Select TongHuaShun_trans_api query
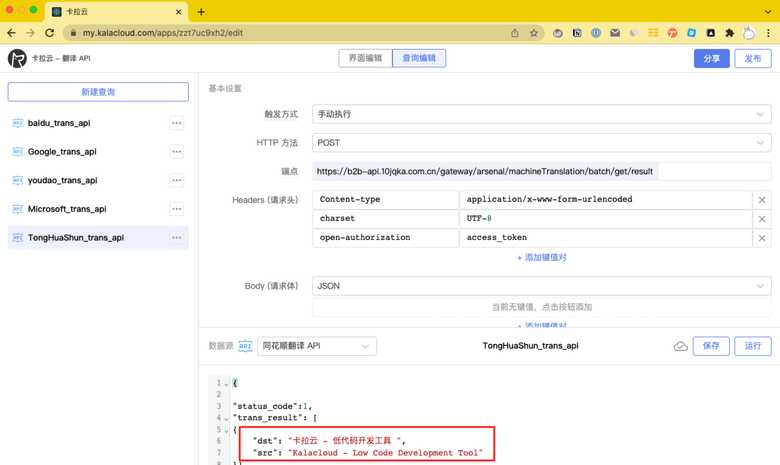780x465 pixels. pos(98,238)
